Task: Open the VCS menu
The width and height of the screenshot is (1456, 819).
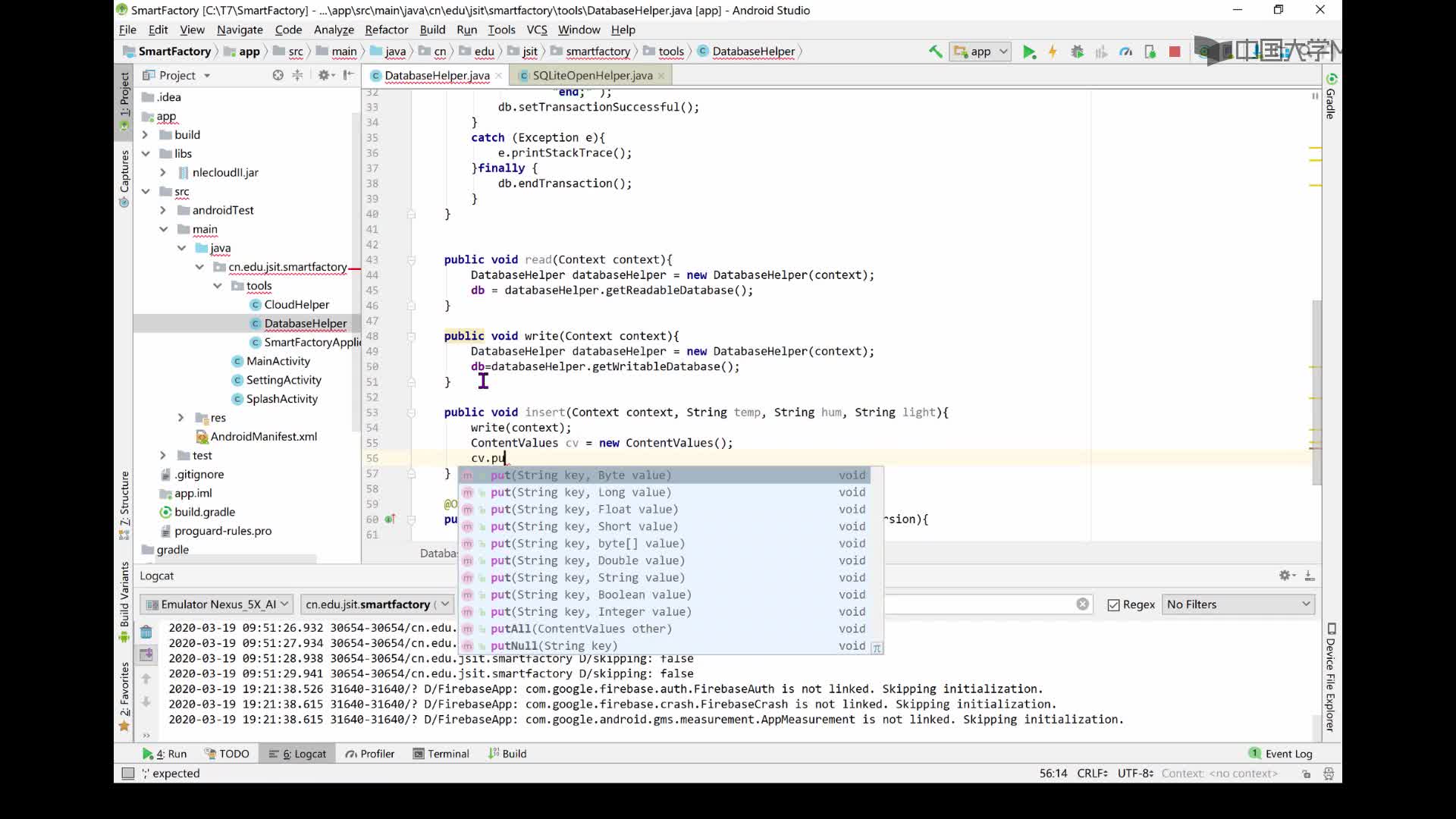Action: (536, 30)
